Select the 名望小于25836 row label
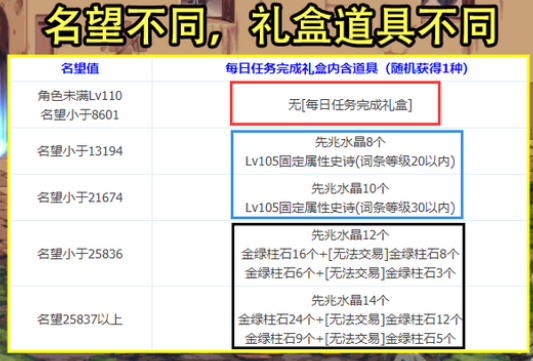Image resolution: width=533 pixels, height=361 pixels. point(80,254)
